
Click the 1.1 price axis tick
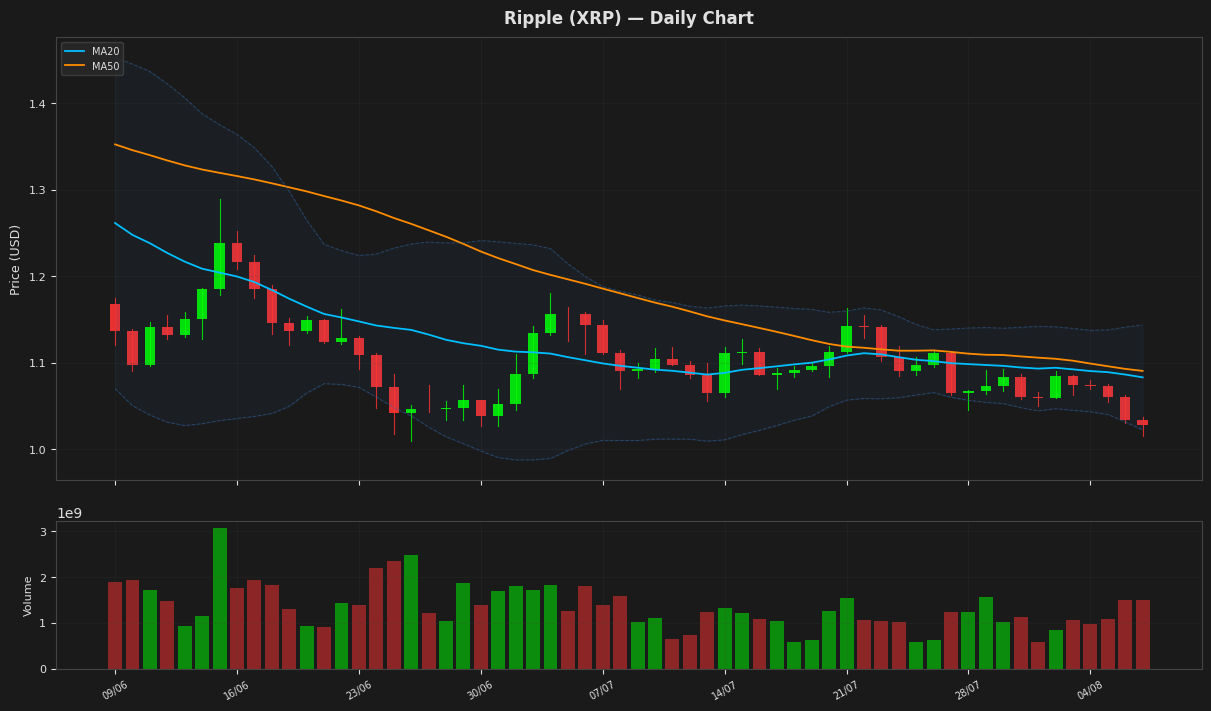click(x=40, y=363)
